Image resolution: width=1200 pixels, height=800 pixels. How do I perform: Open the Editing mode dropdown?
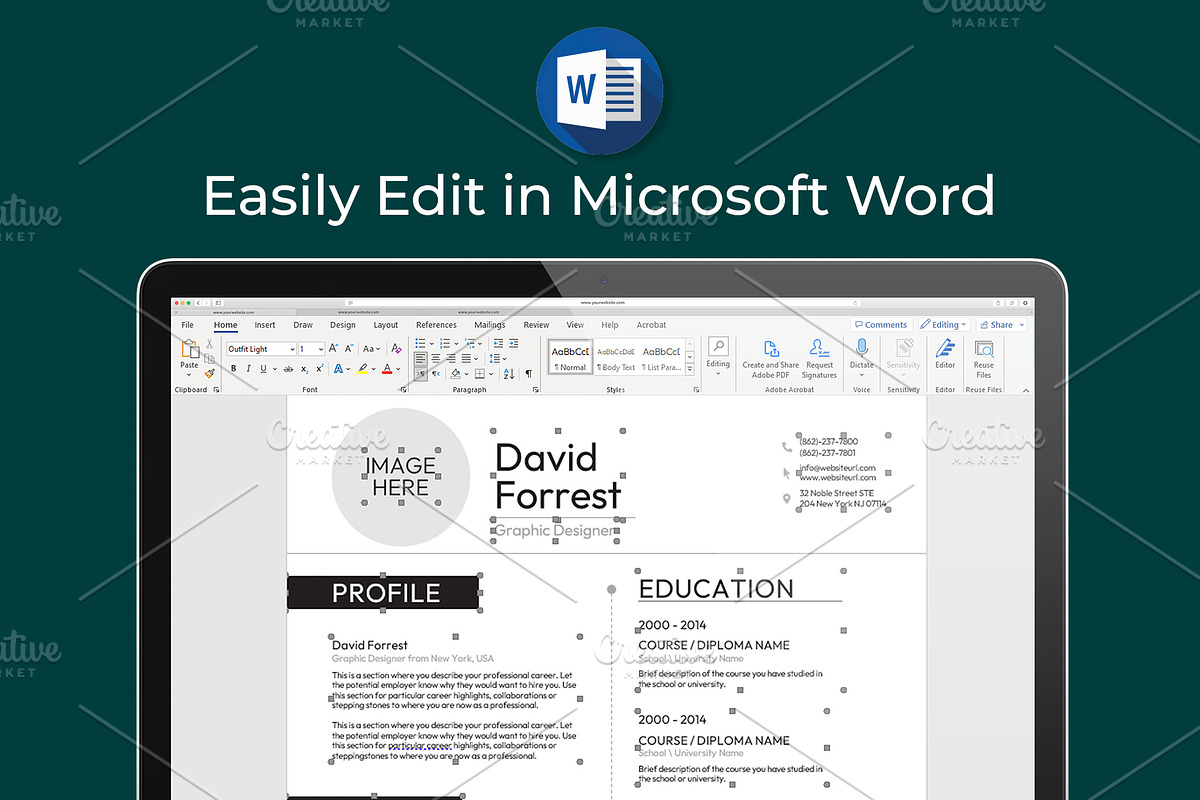pyautogui.click(x=945, y=324)
